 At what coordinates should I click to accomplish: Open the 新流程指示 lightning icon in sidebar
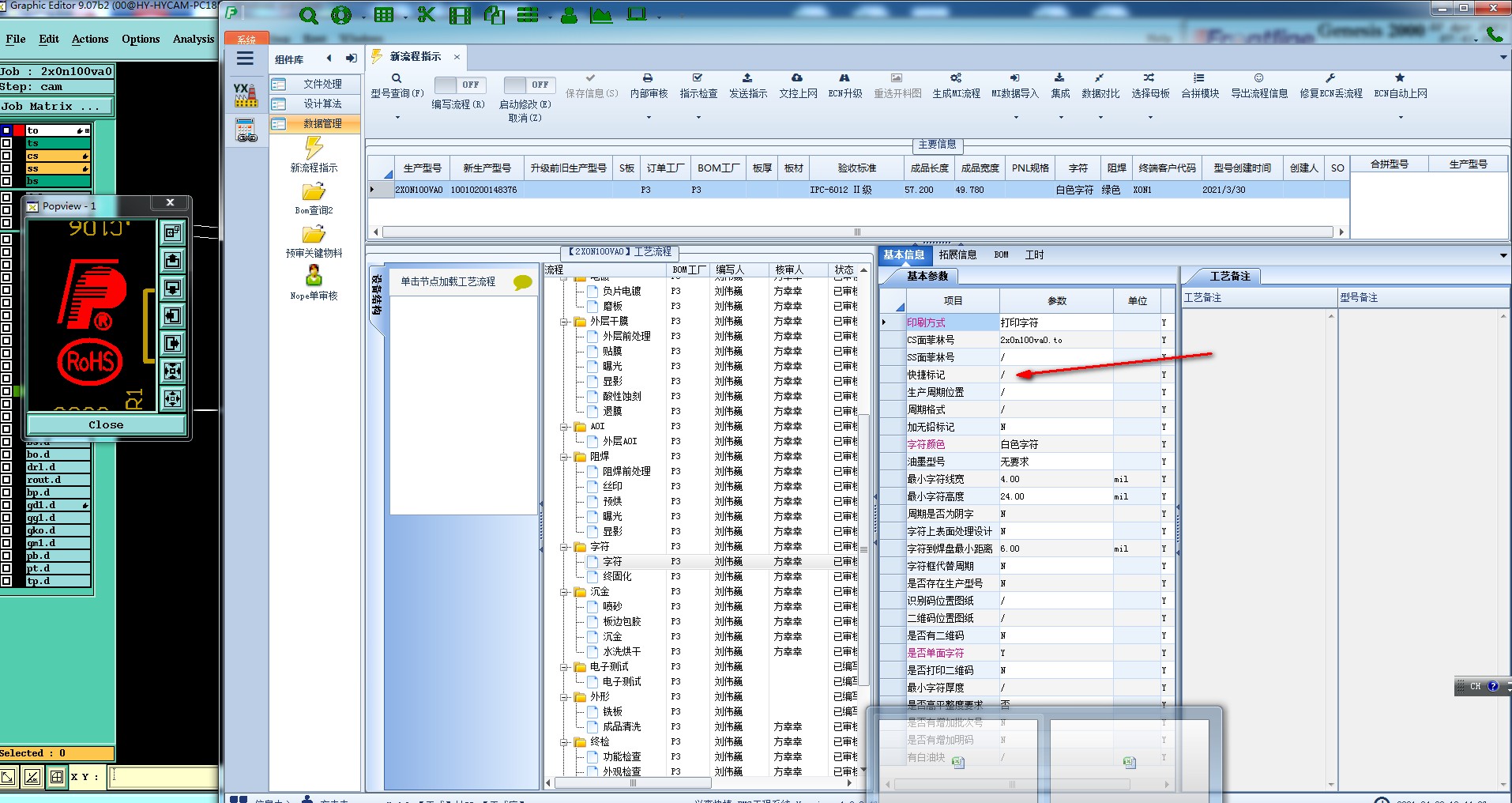click(314, 148)
